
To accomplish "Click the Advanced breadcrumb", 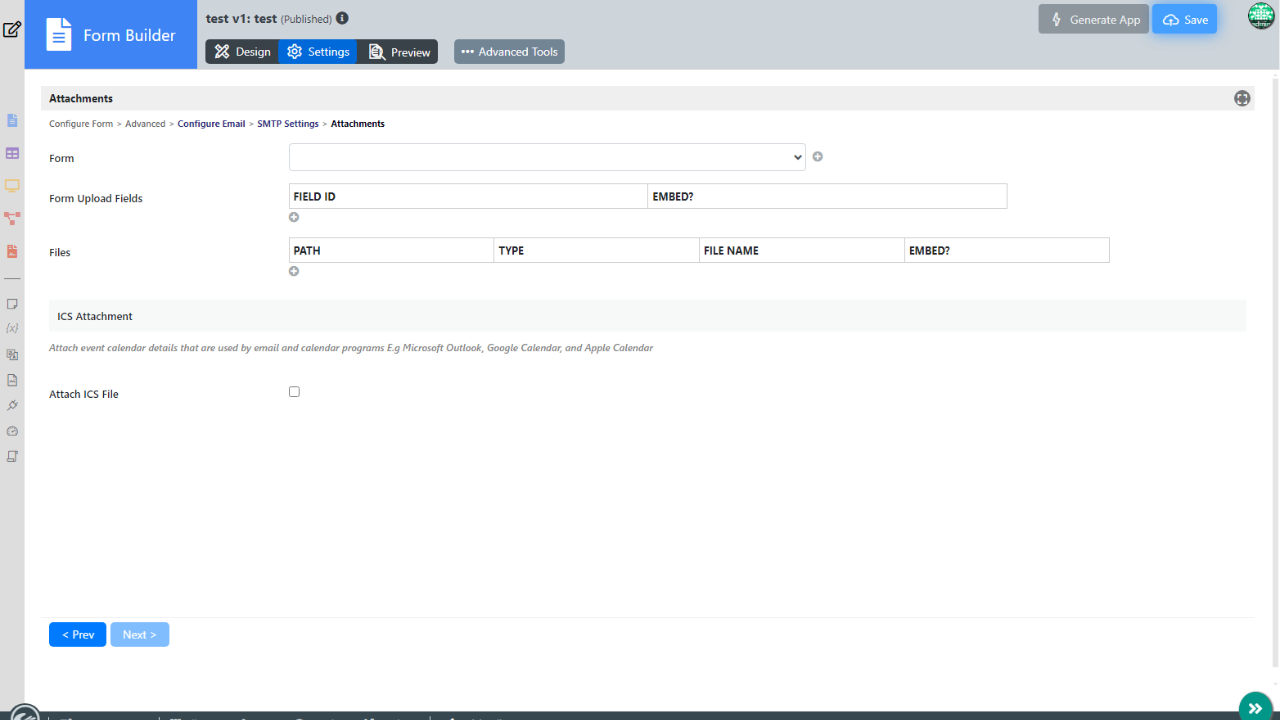I will coord(145,124).
